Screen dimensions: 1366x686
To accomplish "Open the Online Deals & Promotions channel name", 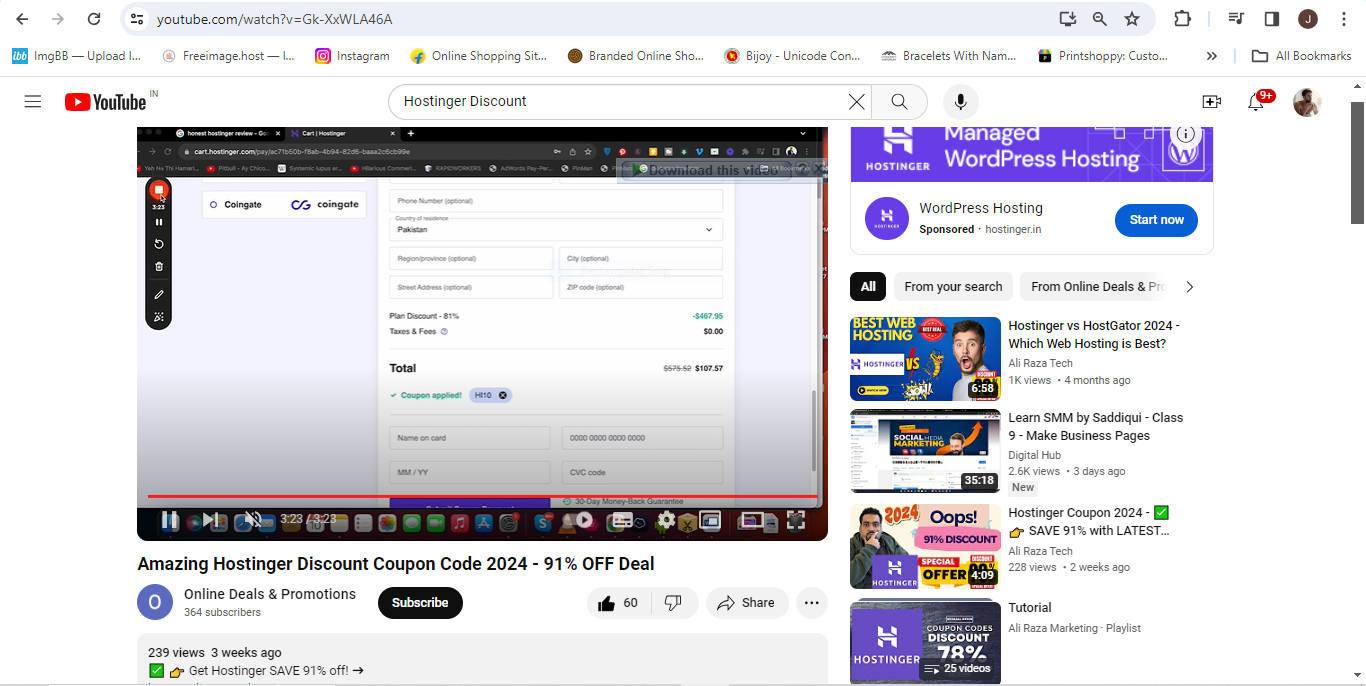I will tap(270, 594).
